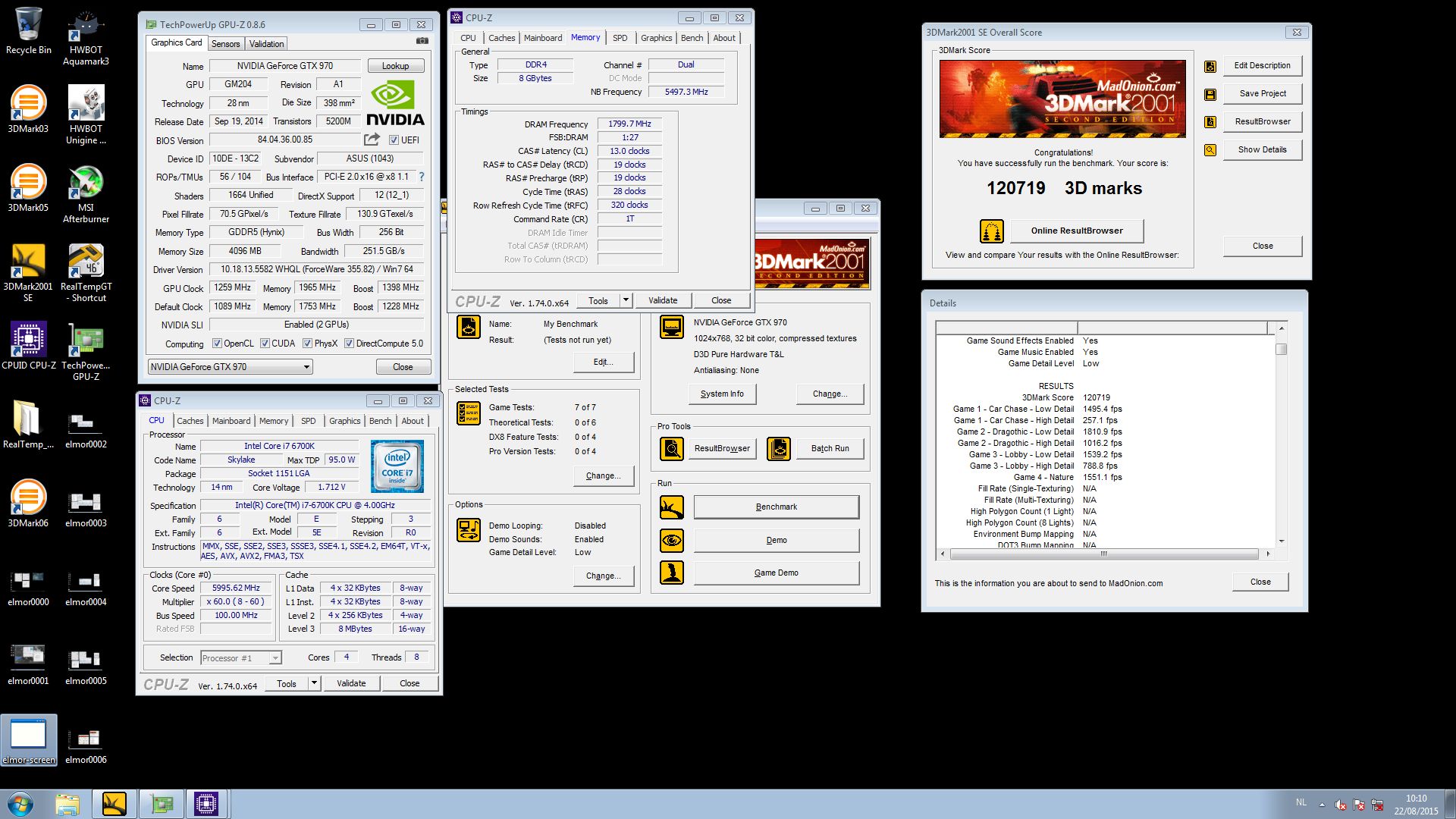Toggle DirectCompute 5.0 checkbox

point(349,344)
